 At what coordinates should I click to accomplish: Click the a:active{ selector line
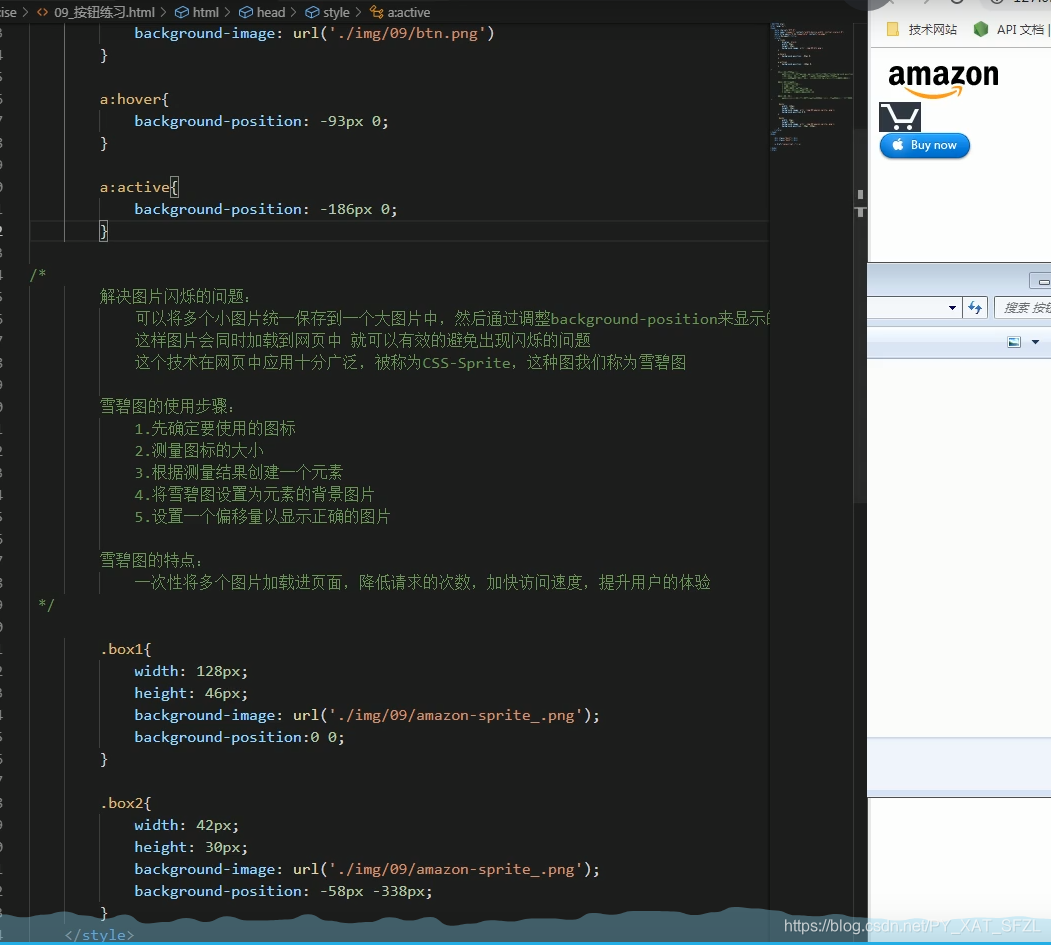click(x=139, y=187)
